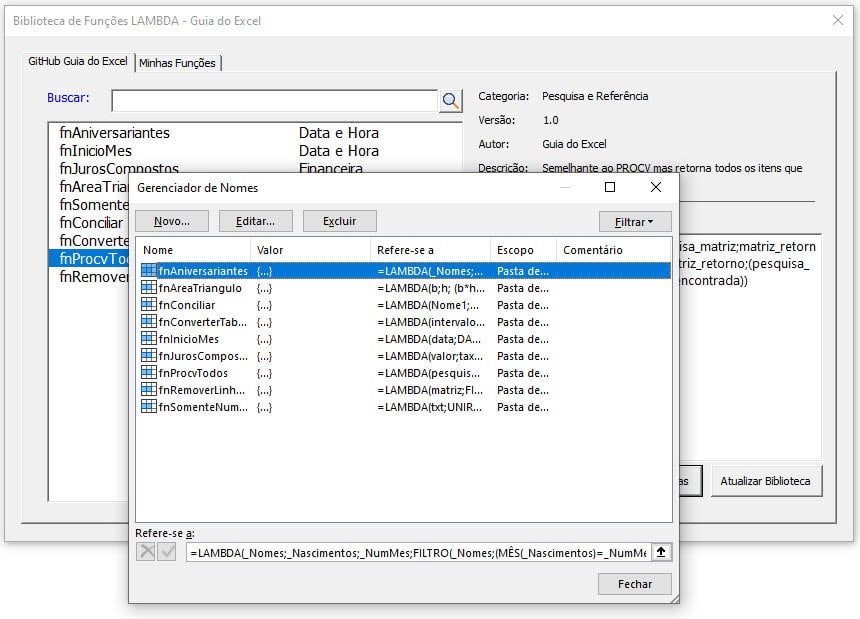Click the fnAniversariantes name icon in Name Manager
The height and width of the screenshot is (619, 860).
[x=149, y=271]
